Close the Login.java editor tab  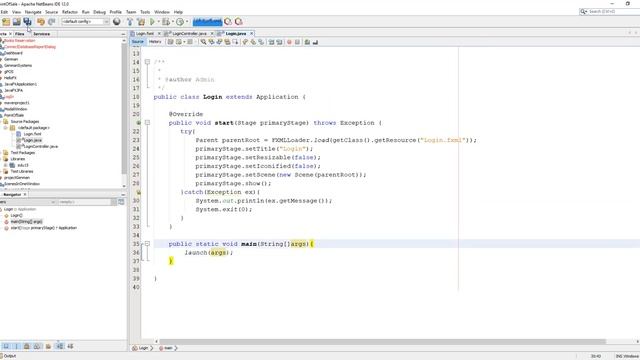pyautogui.click(x=251, y=33)
